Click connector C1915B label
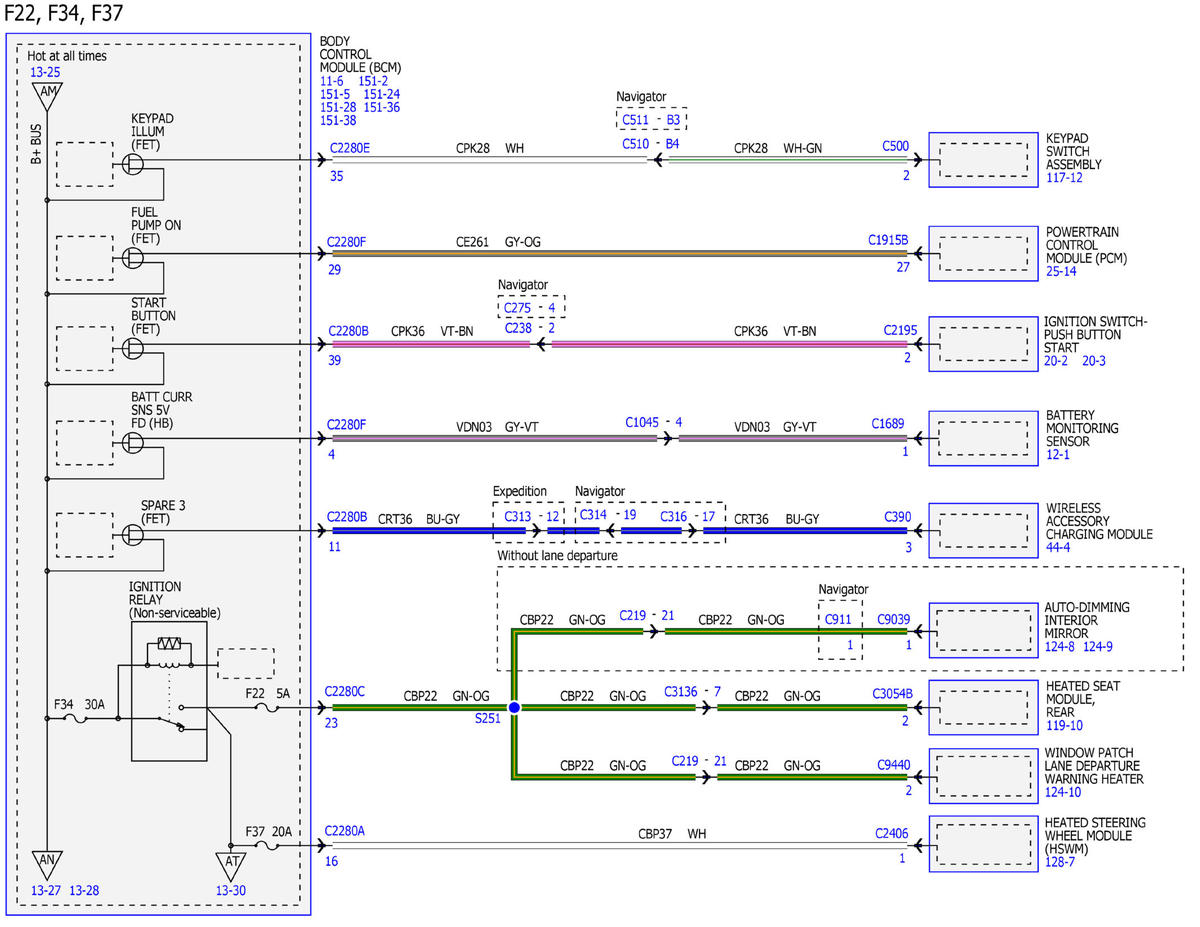Viewport: 1200px width, 927px height. (888, 241)
